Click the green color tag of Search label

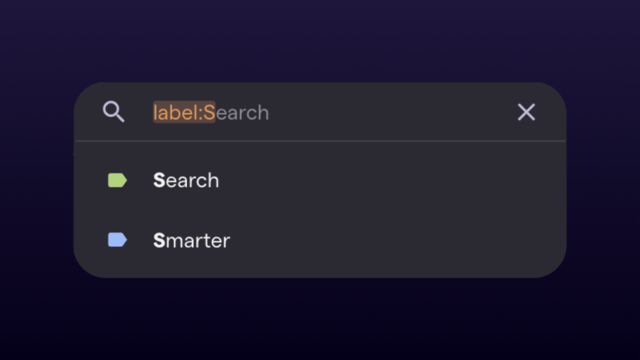[117, 180]
